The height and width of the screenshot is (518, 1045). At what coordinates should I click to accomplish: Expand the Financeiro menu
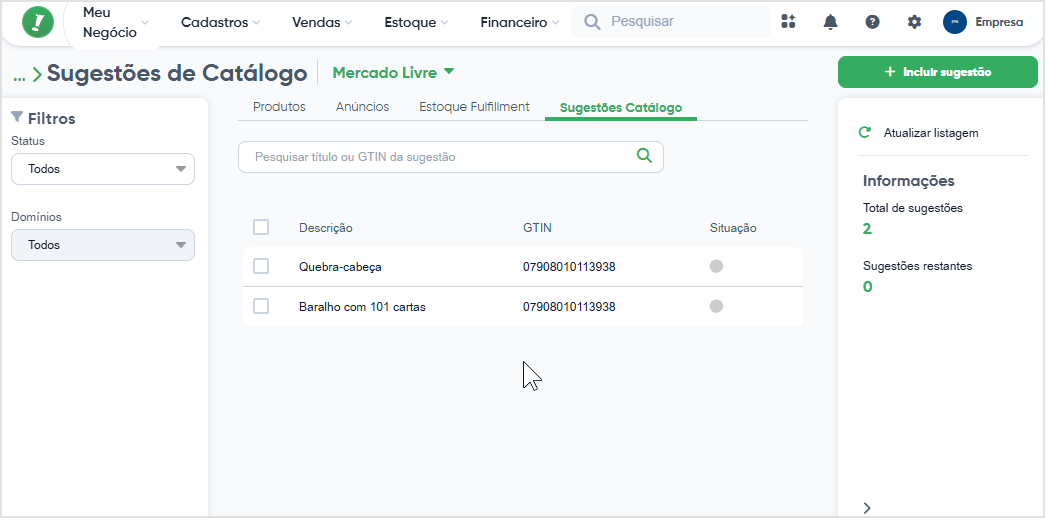522,23
